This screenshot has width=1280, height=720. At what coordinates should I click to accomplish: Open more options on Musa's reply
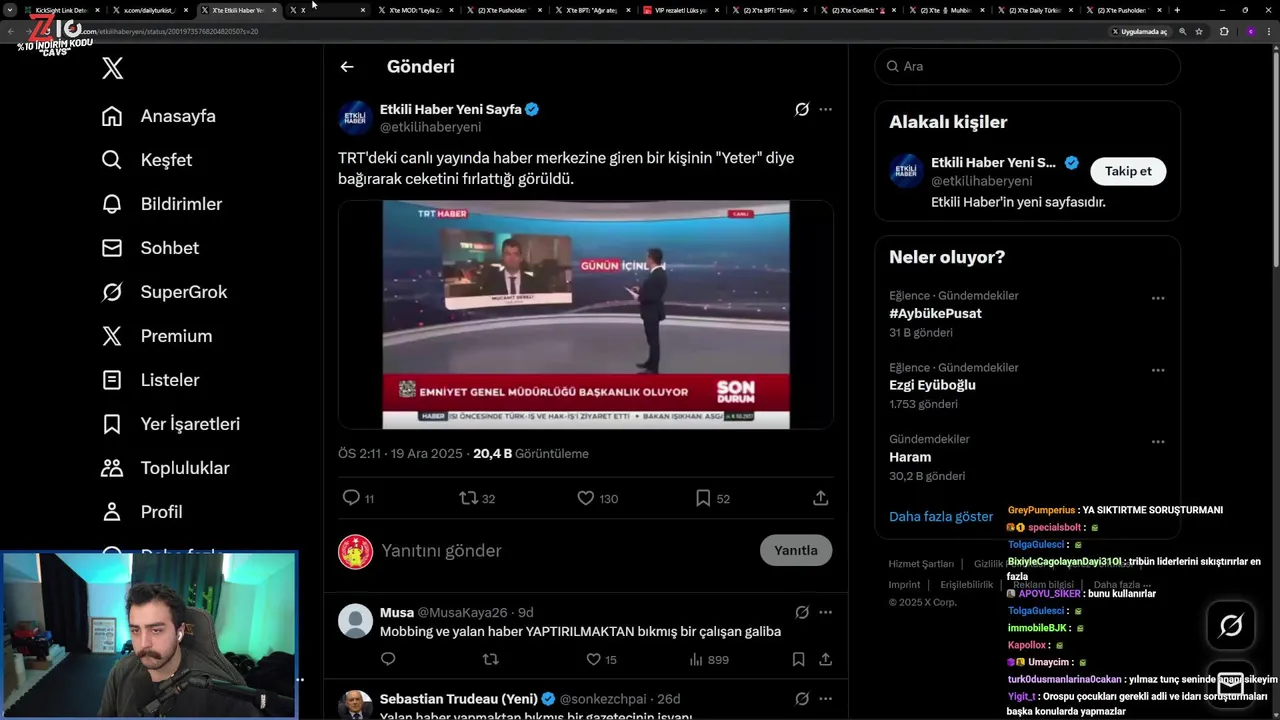click(825, 612)
